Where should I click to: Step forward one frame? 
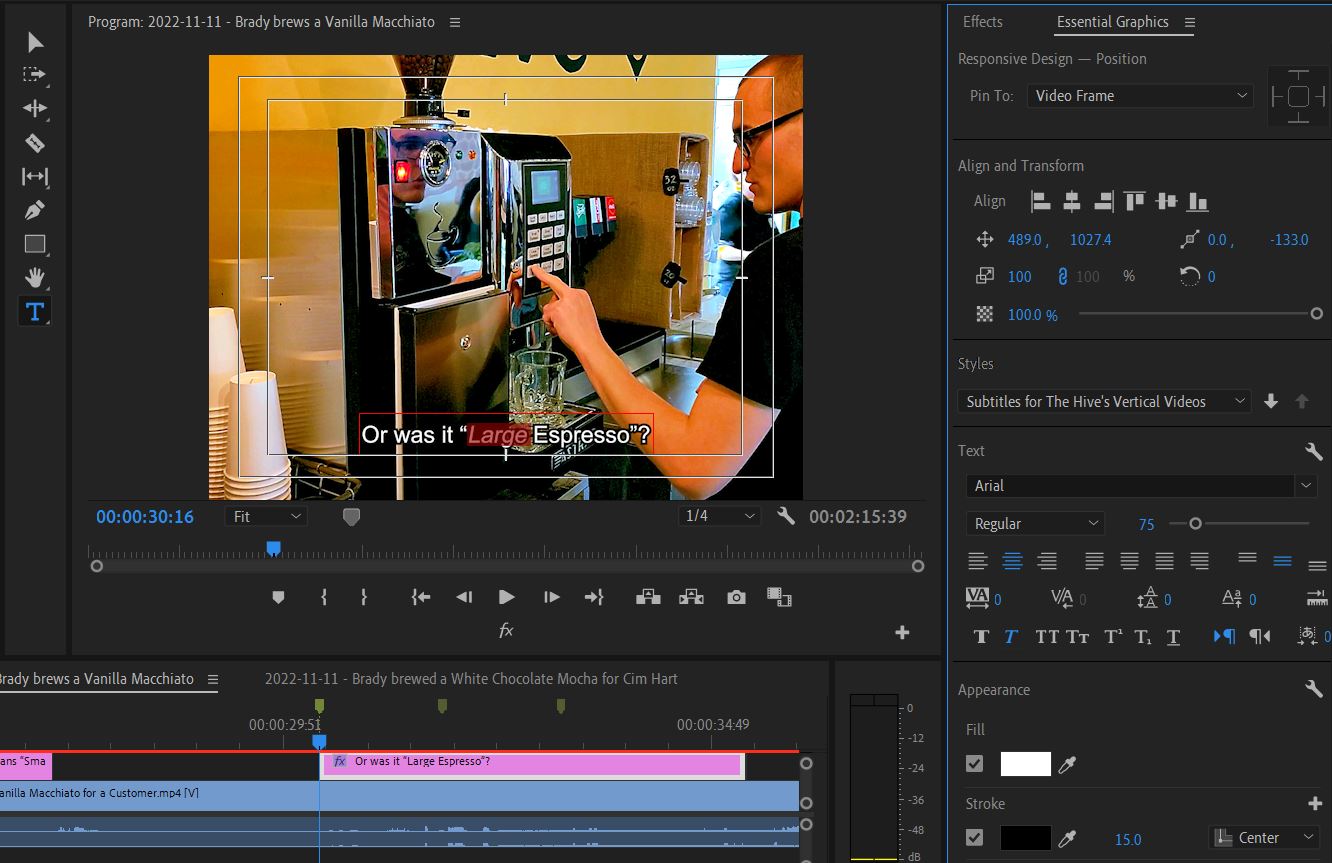point(551,597)
